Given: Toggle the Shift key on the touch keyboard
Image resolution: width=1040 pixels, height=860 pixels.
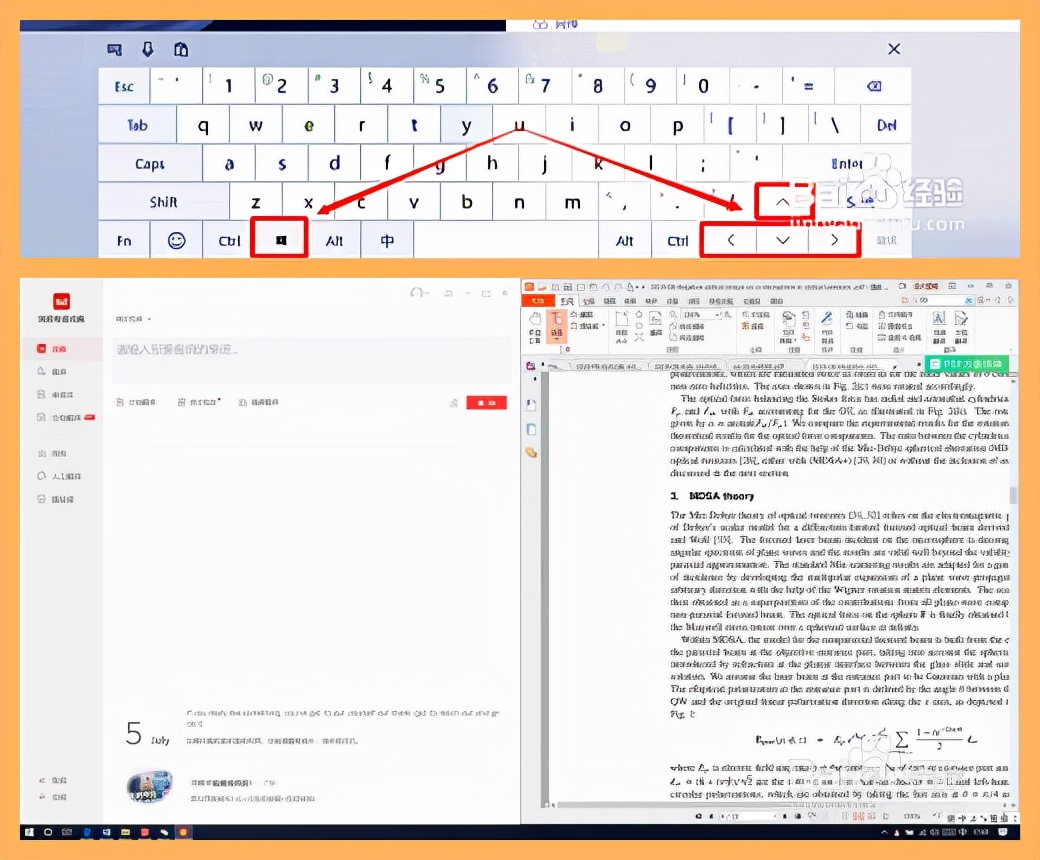Looking at the screenshot, I should pos(164,202).
